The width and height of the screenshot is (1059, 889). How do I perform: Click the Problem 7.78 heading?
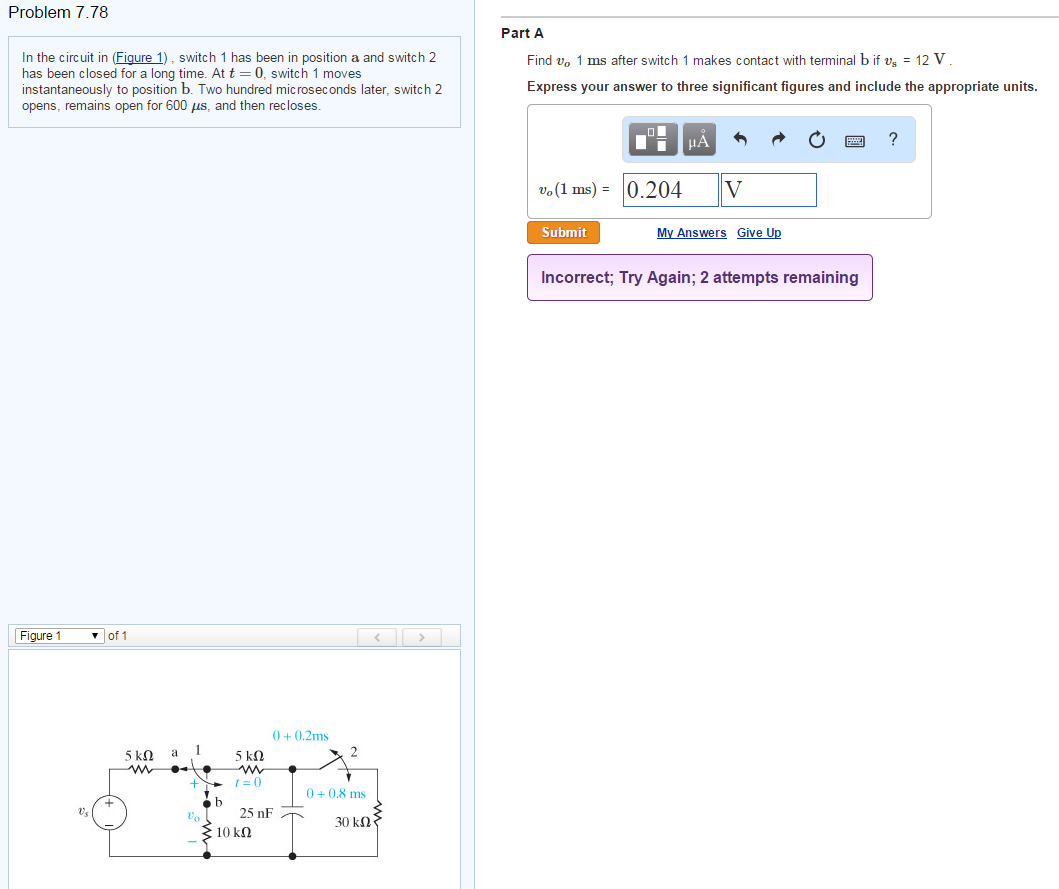[58, 13]
